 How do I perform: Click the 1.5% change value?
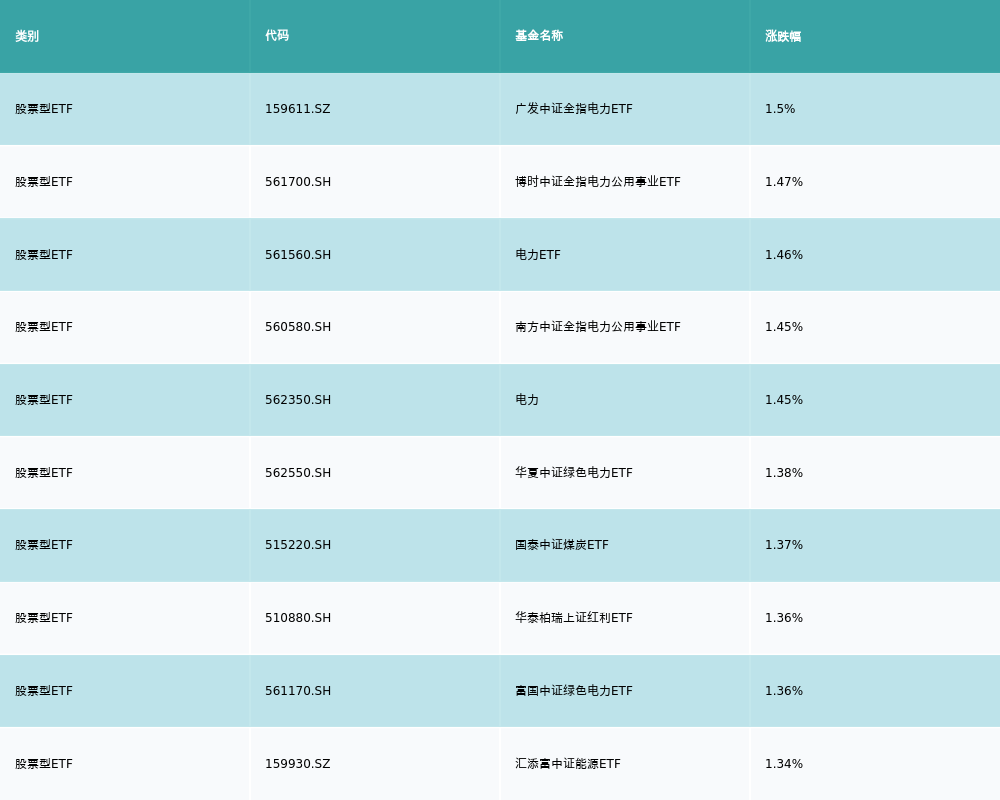(780, 109)
